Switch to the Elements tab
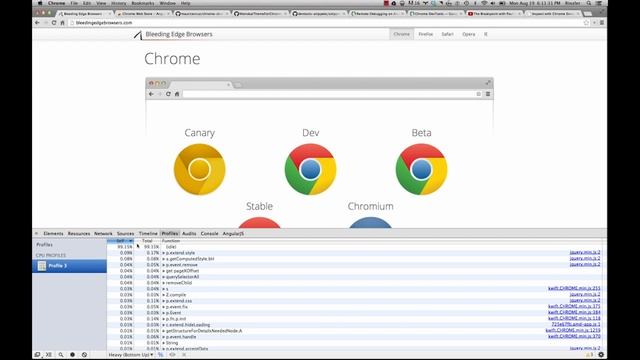Image resolution: width=640 pixels, height=360 pixels. point(53,233)
